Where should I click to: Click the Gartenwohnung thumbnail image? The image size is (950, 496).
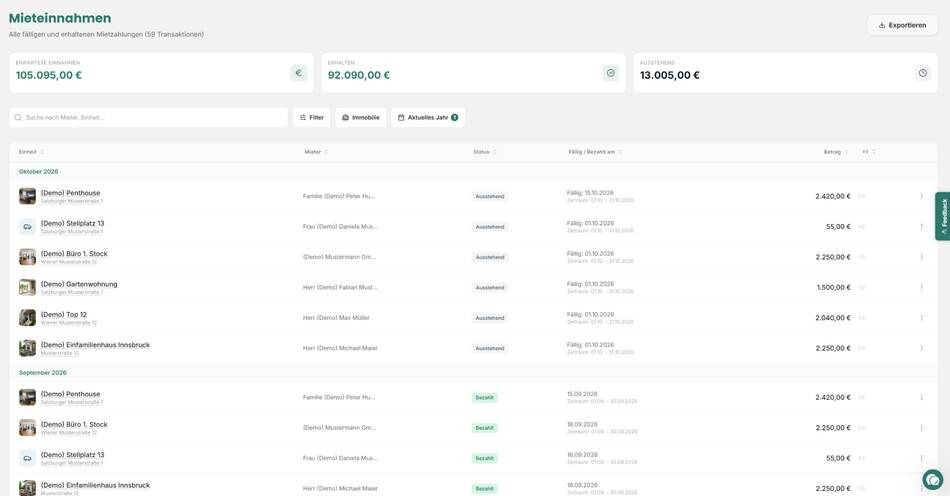(27, 287)
